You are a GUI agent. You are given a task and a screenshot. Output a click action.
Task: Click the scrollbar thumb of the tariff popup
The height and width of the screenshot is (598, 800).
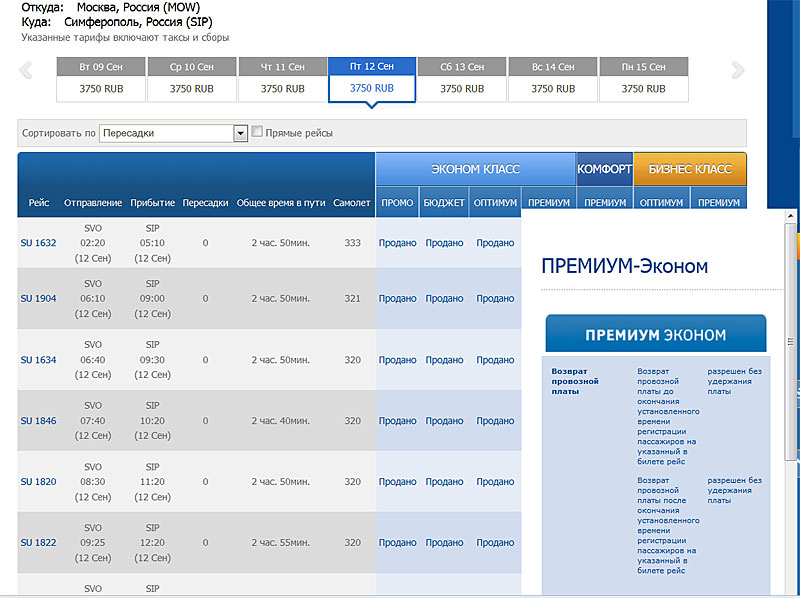pos(790,342)
